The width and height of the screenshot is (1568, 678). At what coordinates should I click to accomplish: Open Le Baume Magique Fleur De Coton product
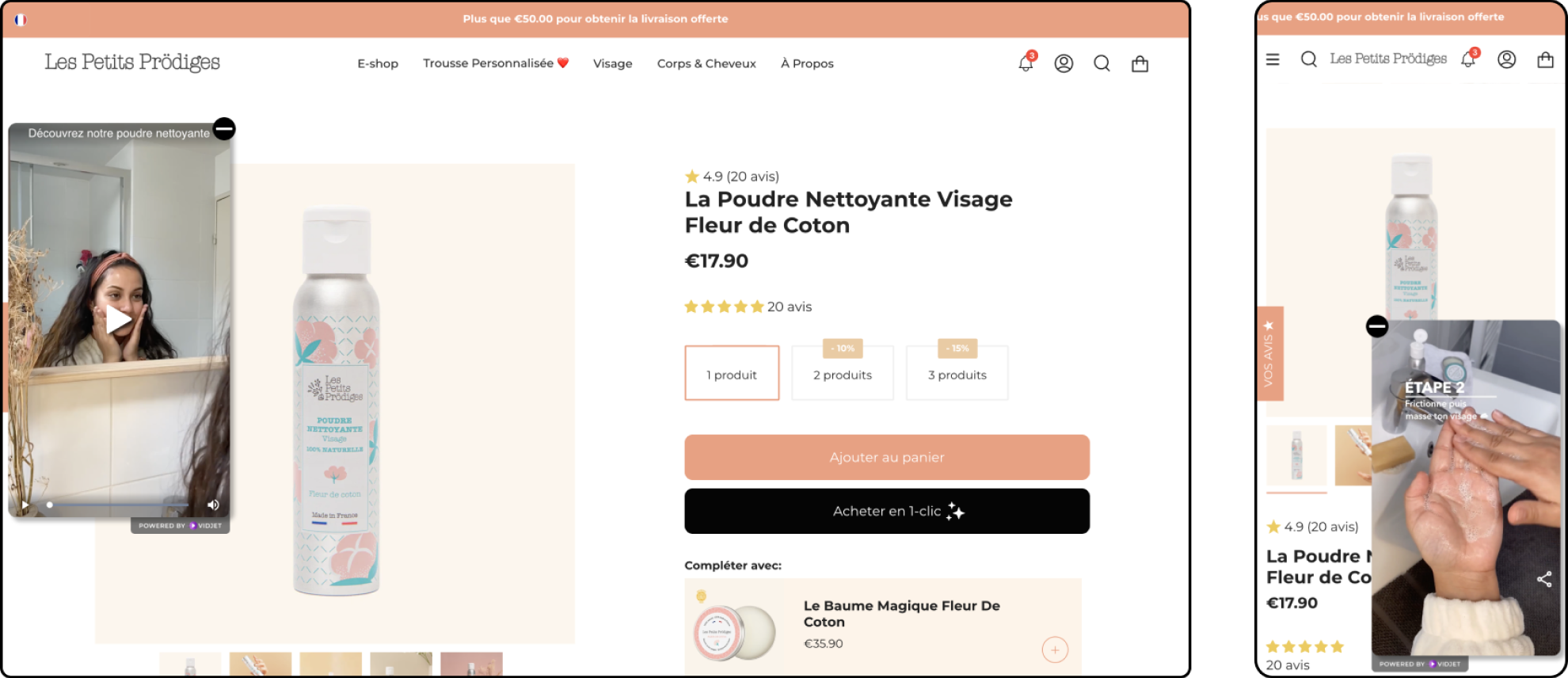pos(901,614)
